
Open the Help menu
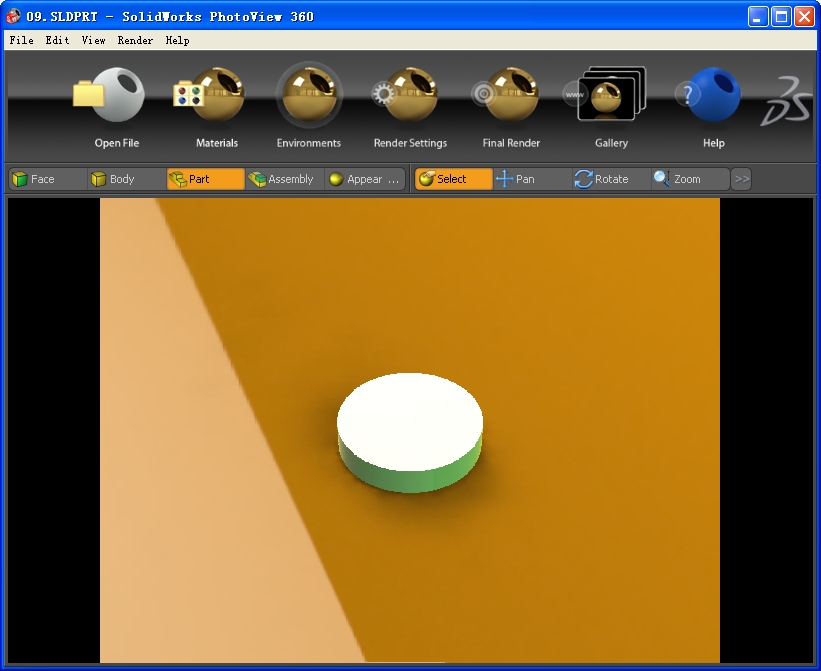point(177,40)
